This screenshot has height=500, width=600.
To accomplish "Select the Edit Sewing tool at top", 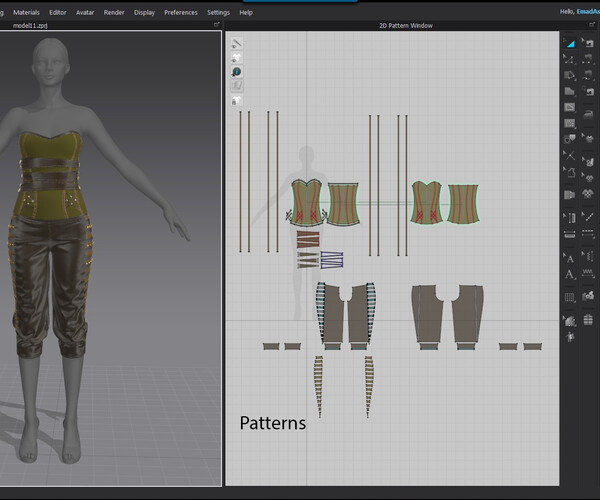I will [588, 43].
